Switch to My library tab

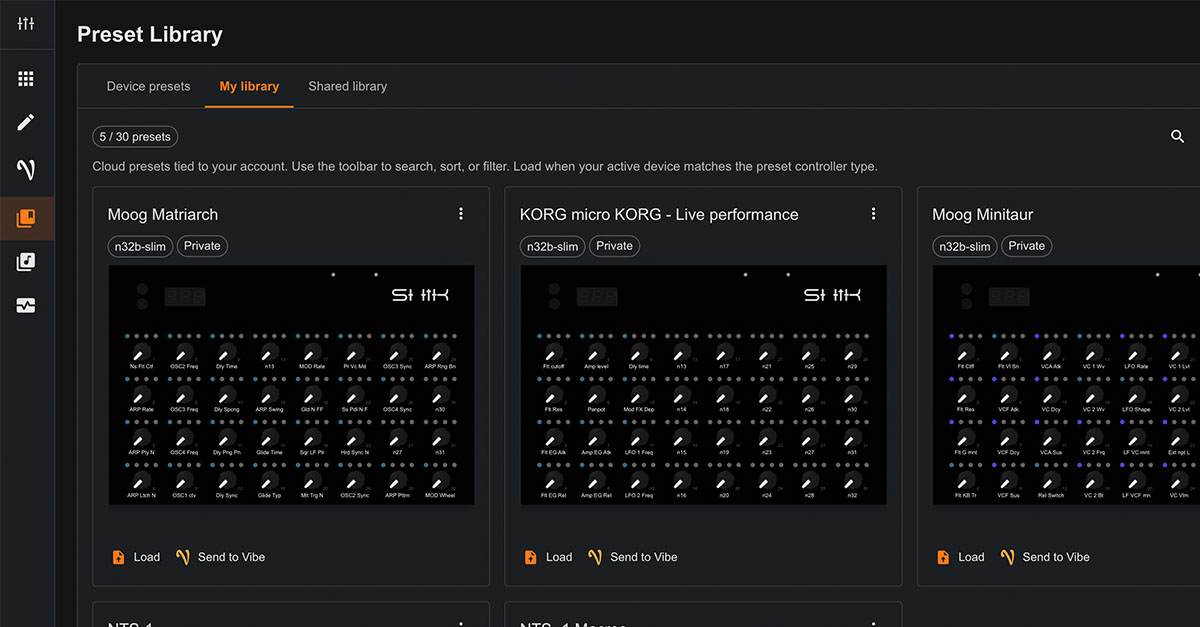[x=249, y=86]
